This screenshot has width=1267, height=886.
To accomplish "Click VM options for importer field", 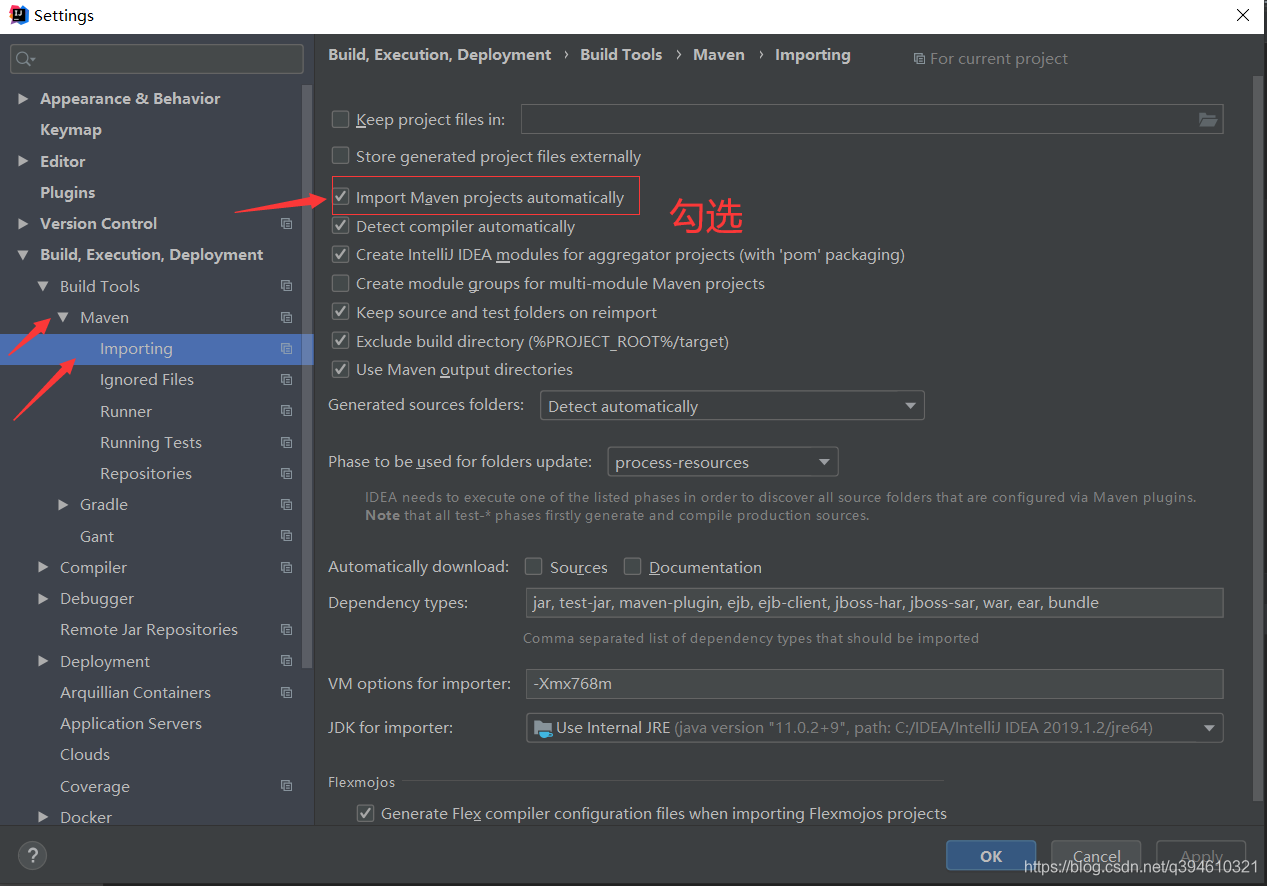I will [x=875, y=684].
